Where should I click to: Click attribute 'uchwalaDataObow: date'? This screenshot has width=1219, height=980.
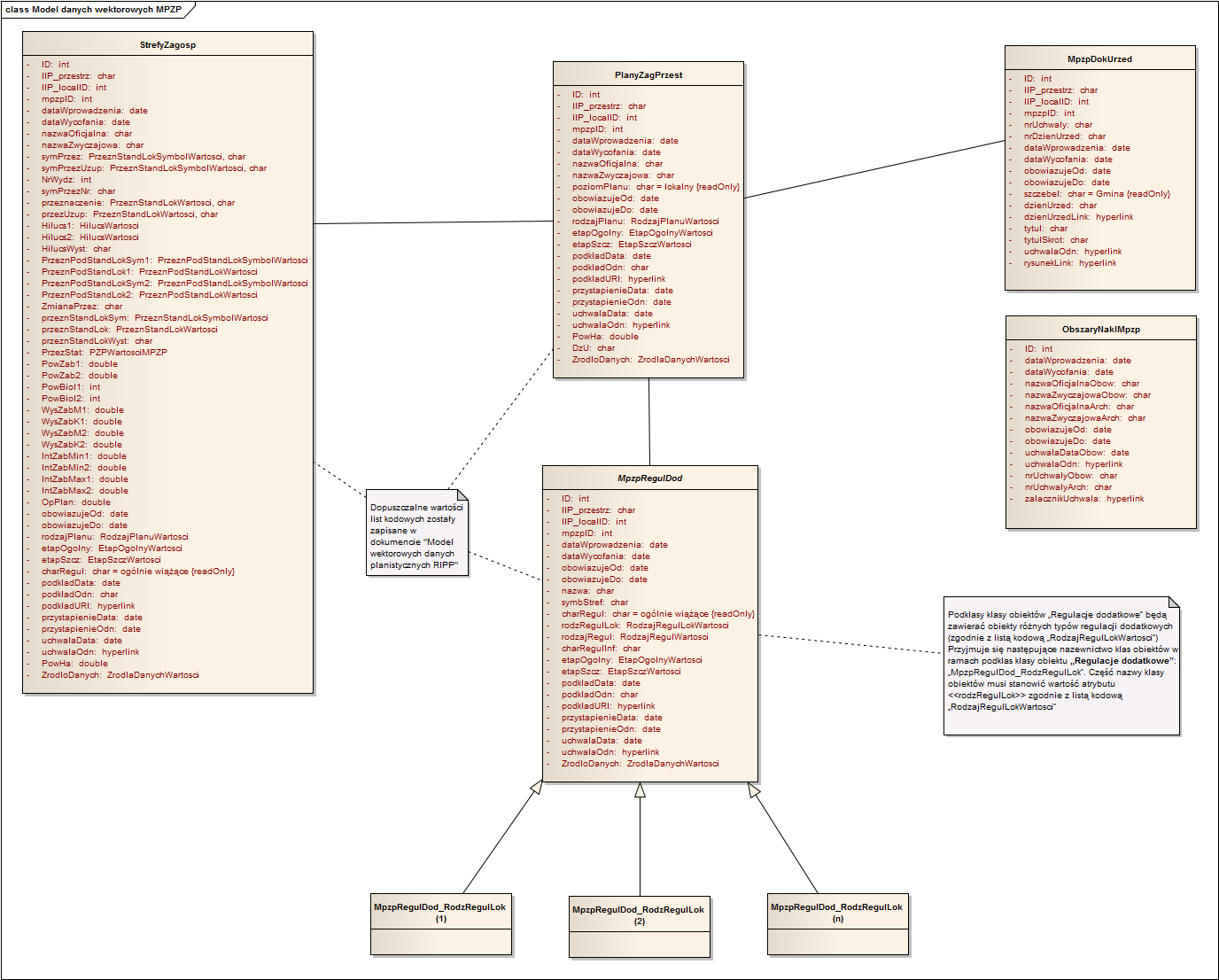coord(1077,453)
